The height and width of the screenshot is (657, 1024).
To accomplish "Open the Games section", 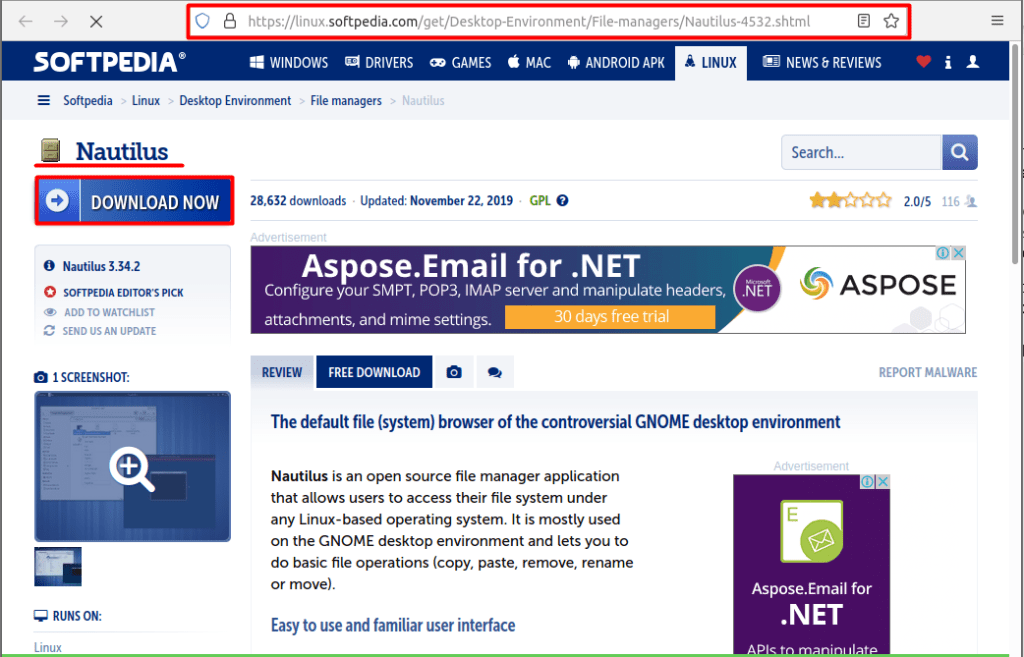I will click(x=460, y=62).
